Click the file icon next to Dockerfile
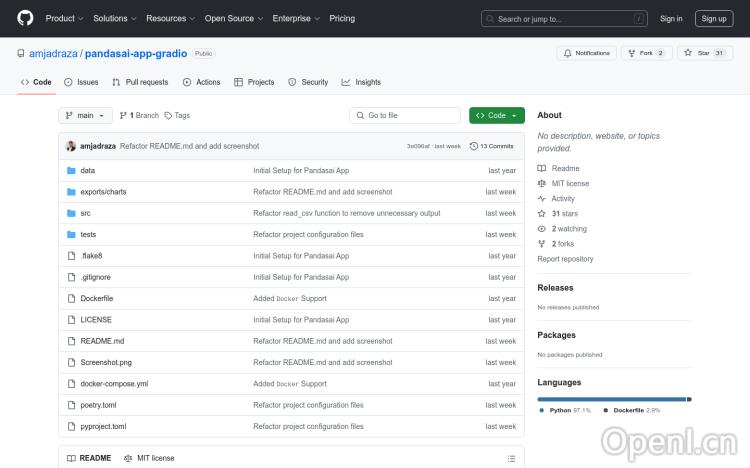Screen dimensions: 750x468 point(71,299)
